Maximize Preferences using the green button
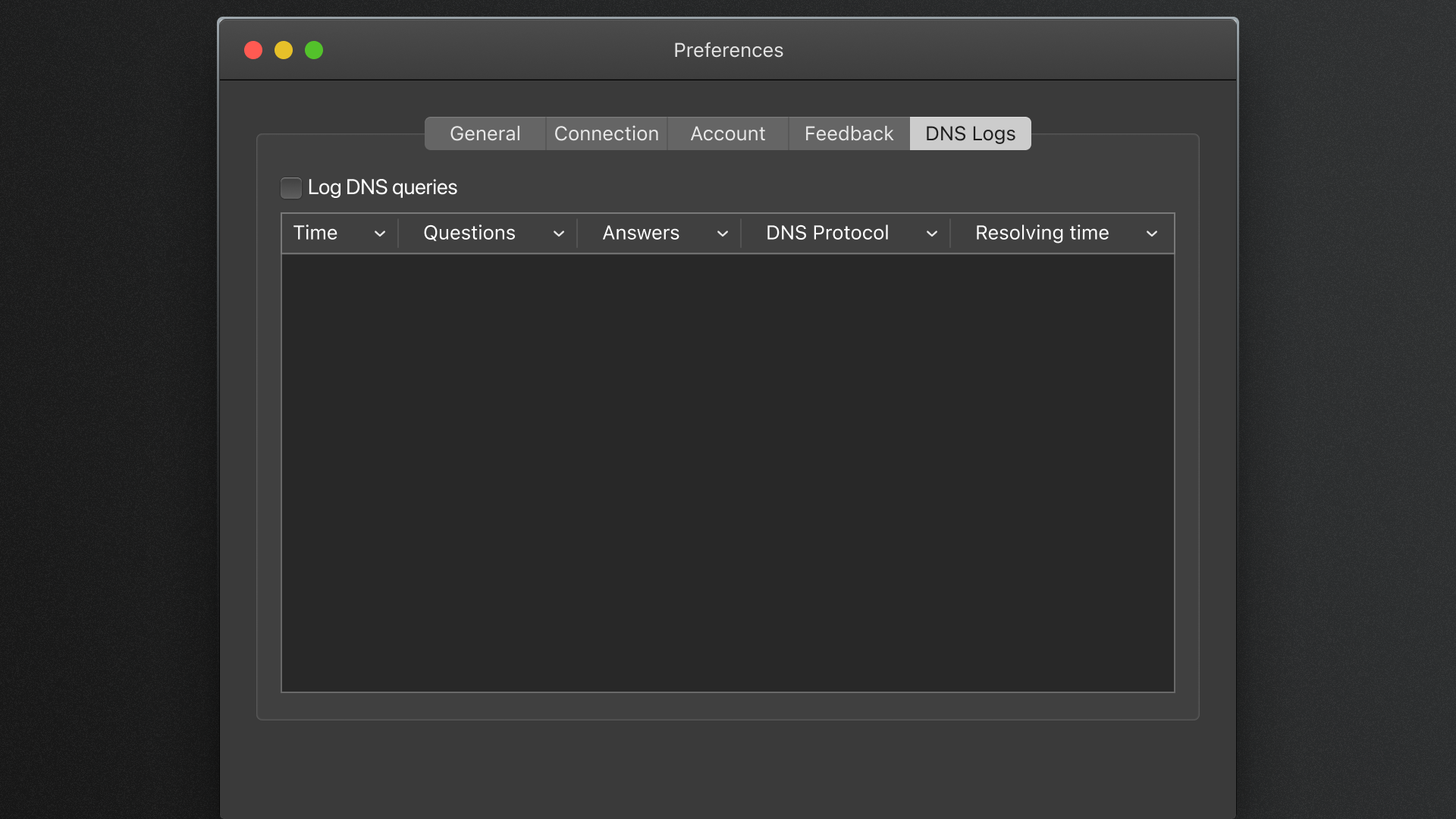The width and height of the screenshot is (1456, 819). (x=314, y=50)
